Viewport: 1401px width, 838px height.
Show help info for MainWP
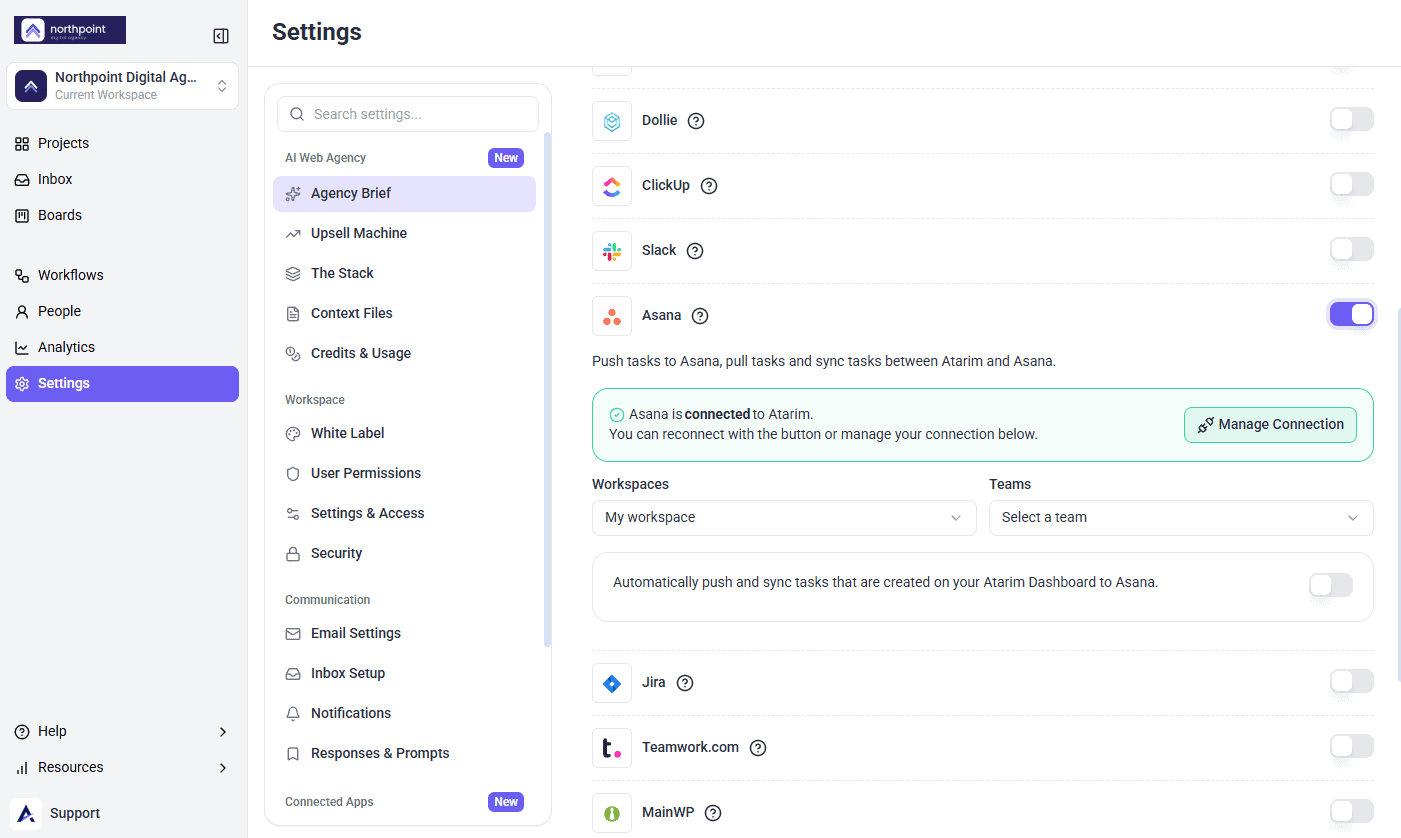pyautogui.click(x=713, y=813)
